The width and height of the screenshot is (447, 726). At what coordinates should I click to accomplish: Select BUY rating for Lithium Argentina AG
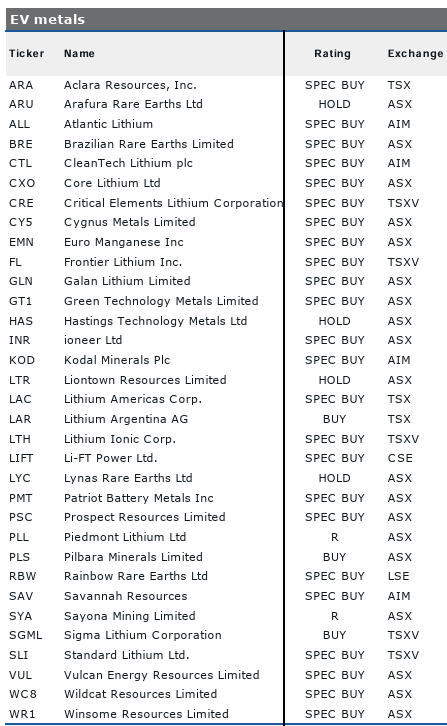pos(334,419)
